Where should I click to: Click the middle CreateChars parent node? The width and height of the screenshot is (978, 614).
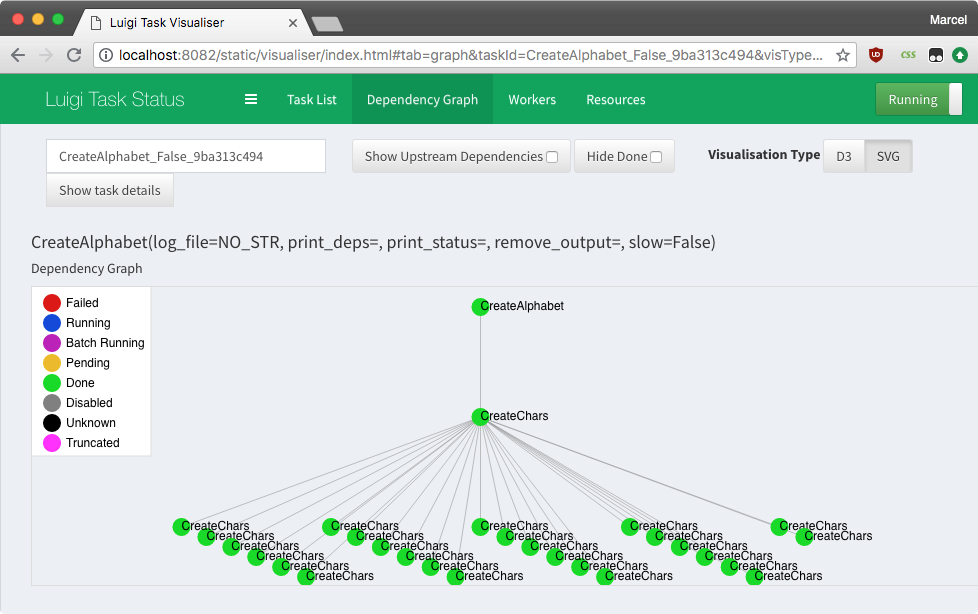tap(480, 416)
